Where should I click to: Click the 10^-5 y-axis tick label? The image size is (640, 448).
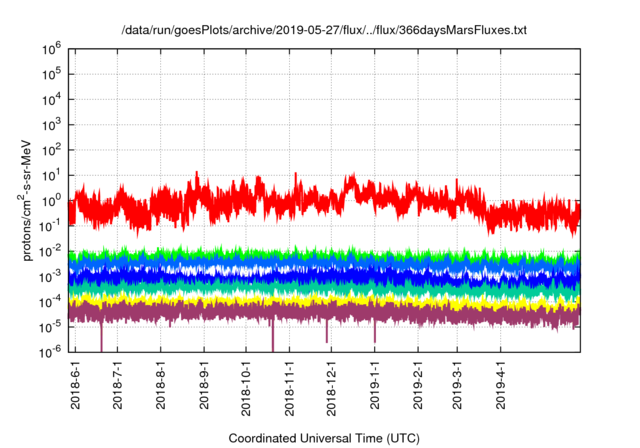(x=50, y=327)
